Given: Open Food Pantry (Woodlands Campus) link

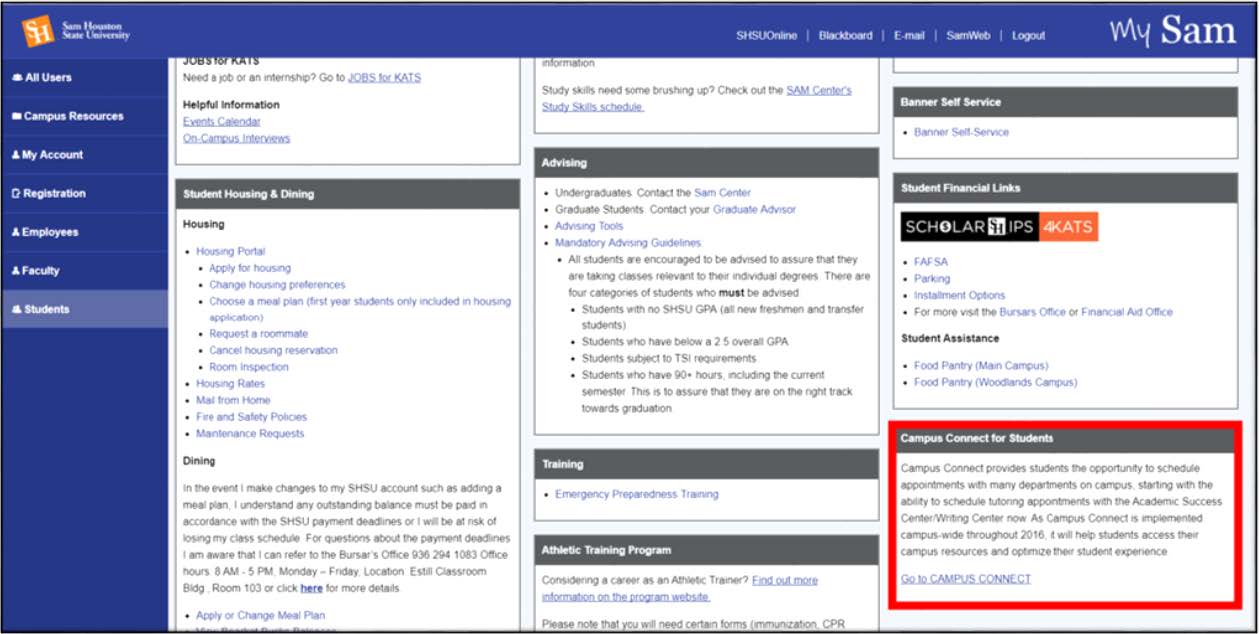Looking at the screenshot, I should (x=995, y=382).
